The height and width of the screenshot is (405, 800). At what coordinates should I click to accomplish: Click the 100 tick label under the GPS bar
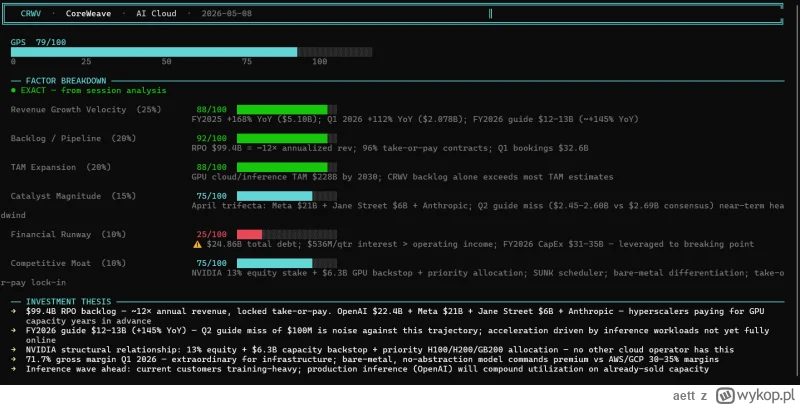319,61
